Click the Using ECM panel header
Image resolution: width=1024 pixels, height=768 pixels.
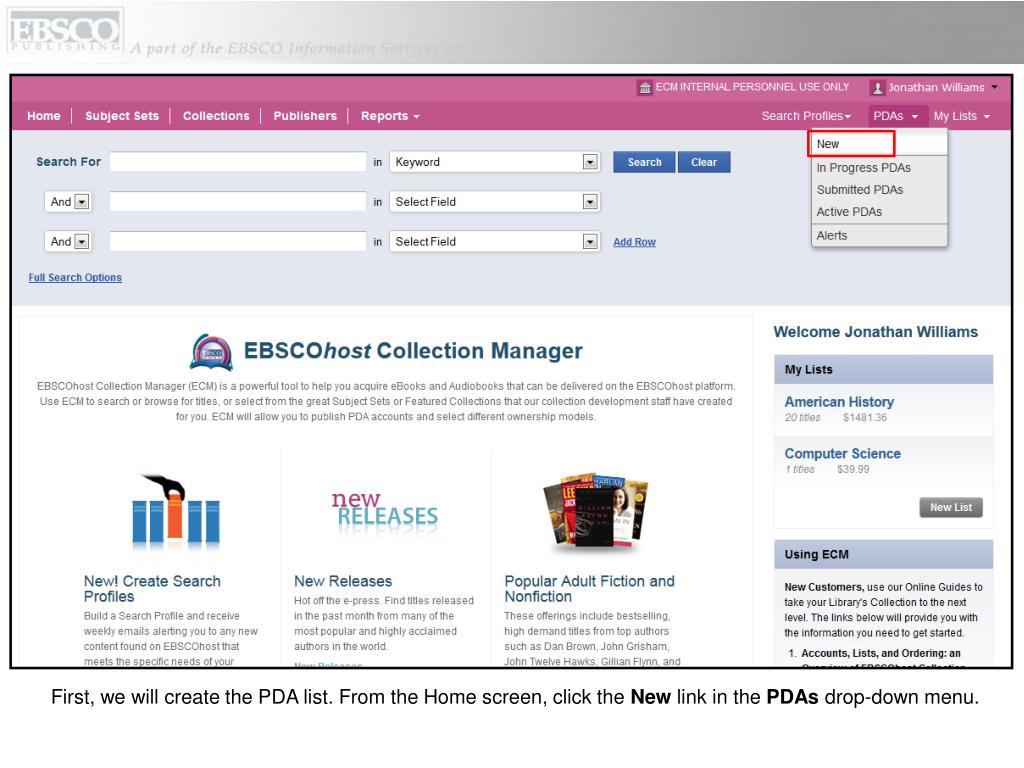pos(883,554)
